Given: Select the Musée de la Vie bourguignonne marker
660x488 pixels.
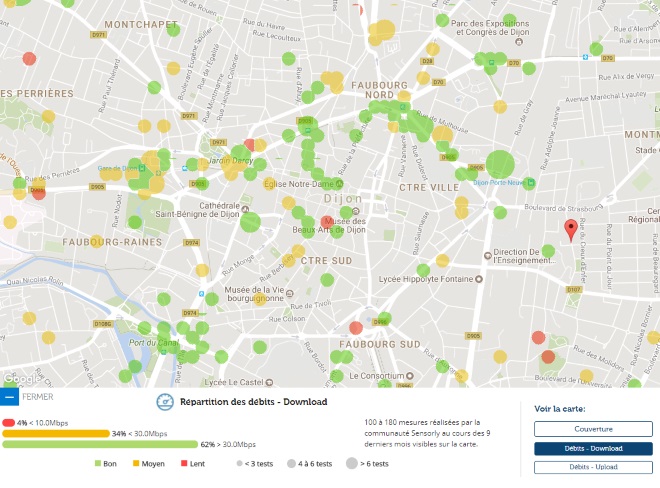Looking at the screenshot, I should tap(289, 293).
